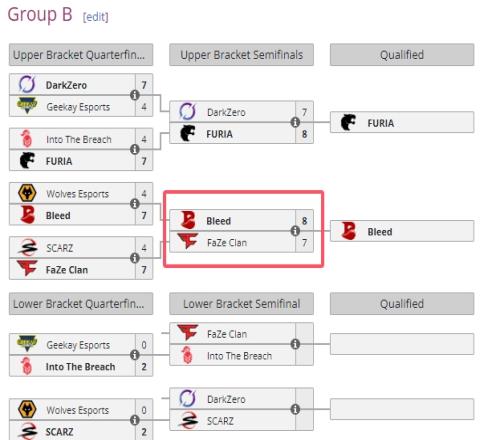Screen dimensions: 500x440
Task: Click the Upper Bracket Semifinals header
Action: (x=241, y=55)
